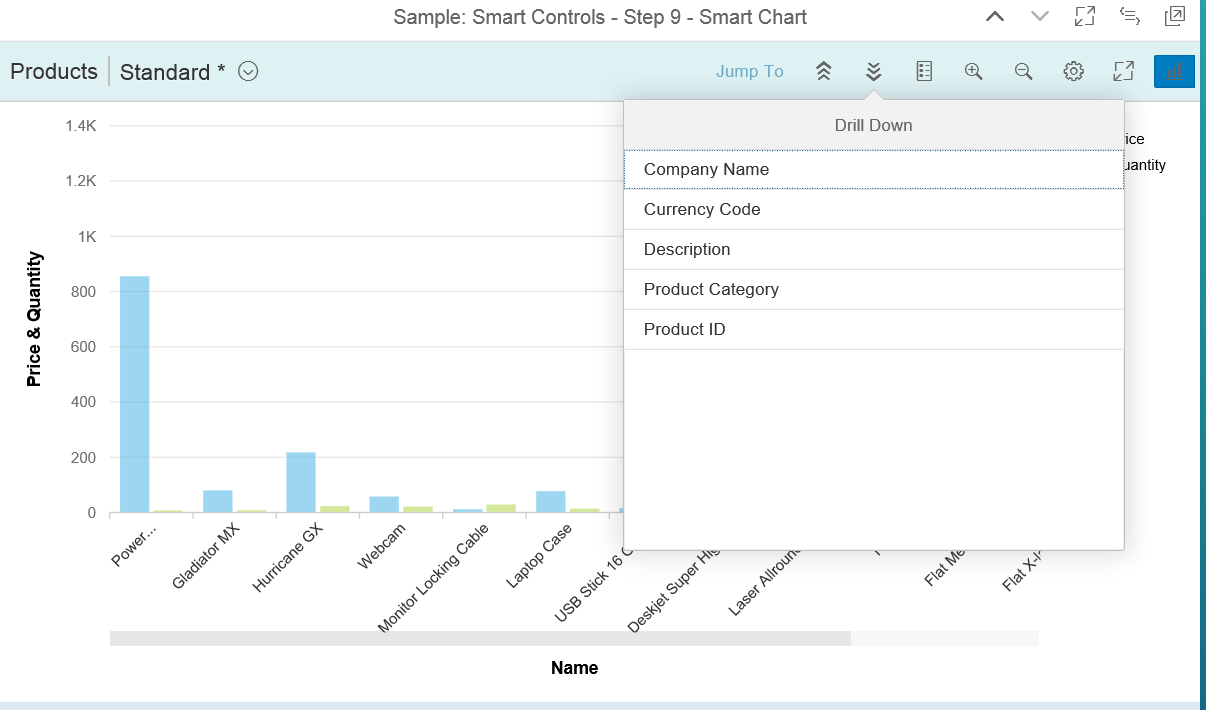The width and height of the screenshot is (1206, 710).
Task: Click the Jump To link
Action: 749,71
